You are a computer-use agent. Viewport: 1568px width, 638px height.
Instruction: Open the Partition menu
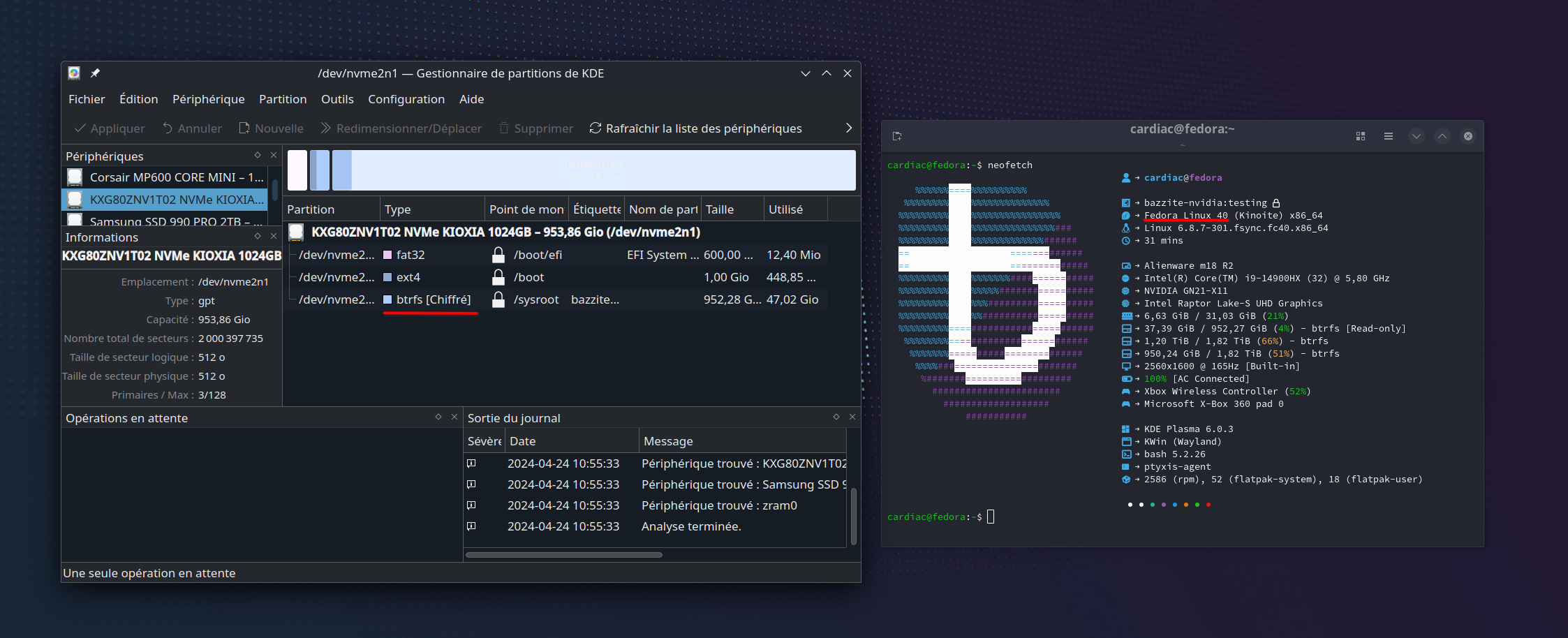pyautogui.click(x=282, y=99)
